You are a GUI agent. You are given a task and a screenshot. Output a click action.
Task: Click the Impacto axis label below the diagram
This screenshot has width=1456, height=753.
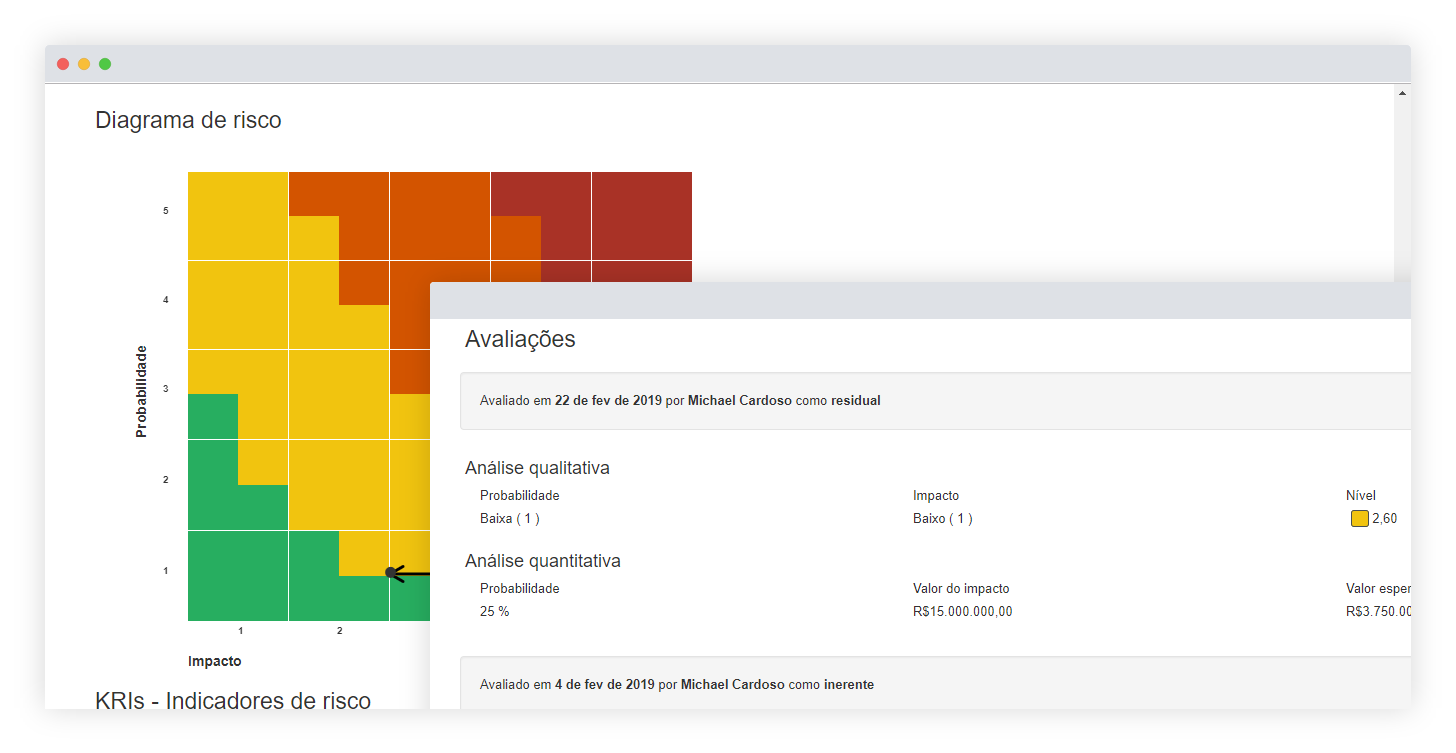pos(214,661)
